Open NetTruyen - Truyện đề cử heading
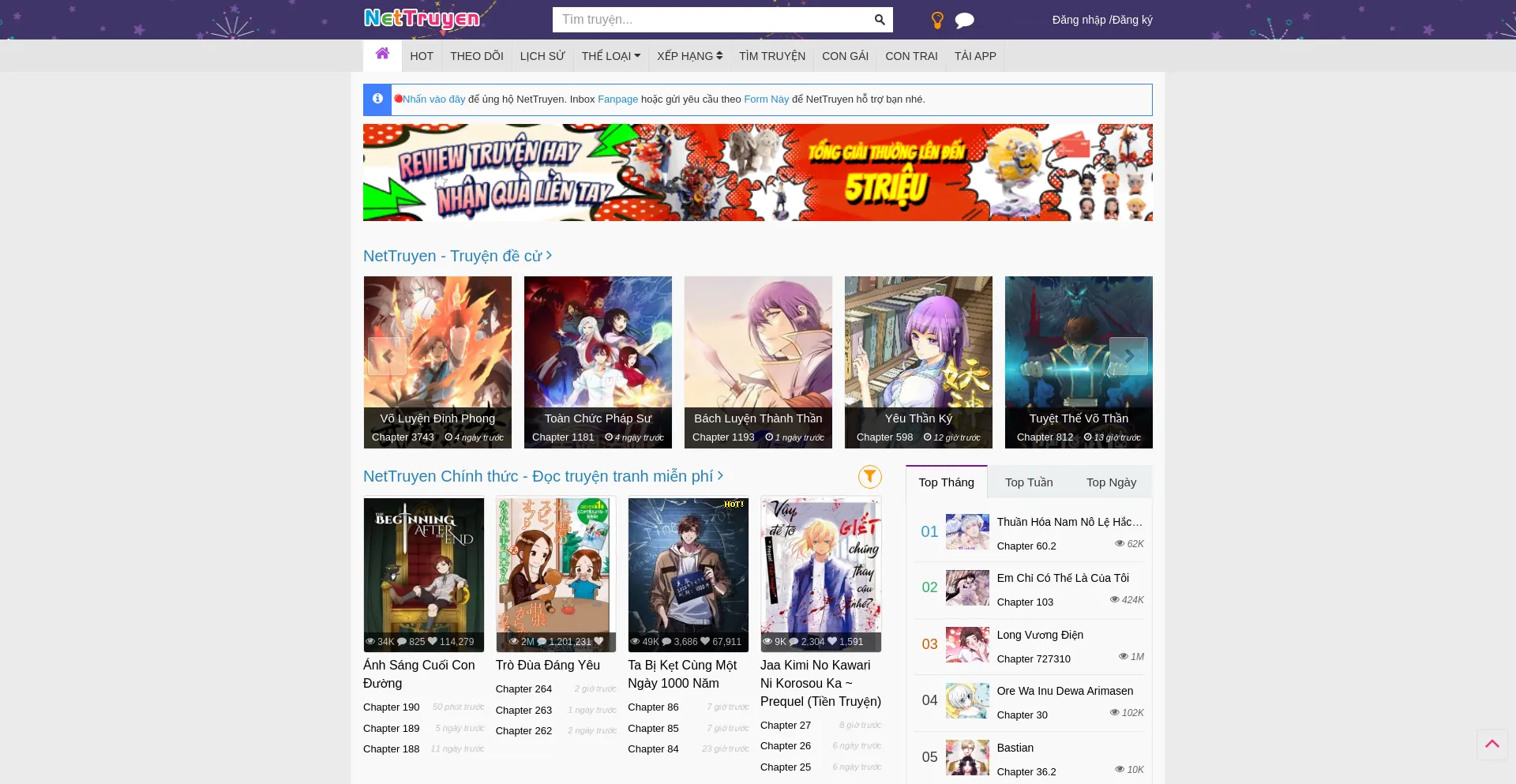This screenshot has width=1516, height=784. tap(457, 256)
